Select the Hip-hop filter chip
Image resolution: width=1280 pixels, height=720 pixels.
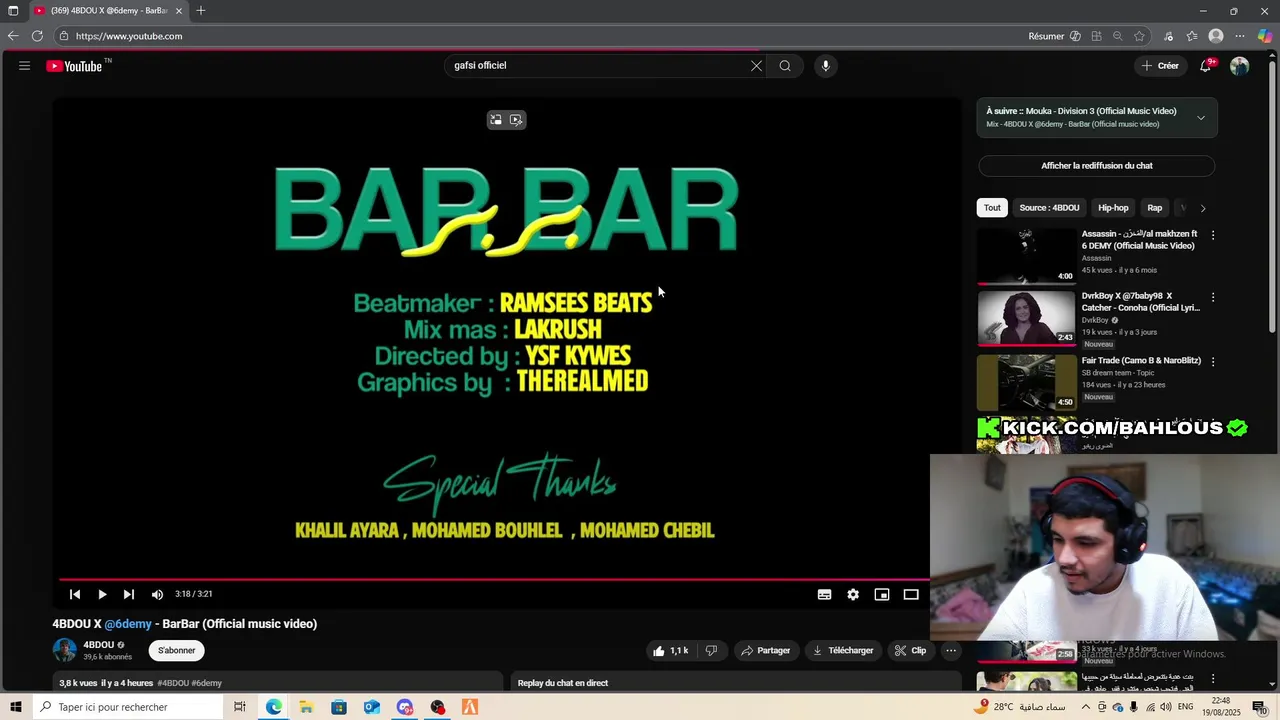1113,208
